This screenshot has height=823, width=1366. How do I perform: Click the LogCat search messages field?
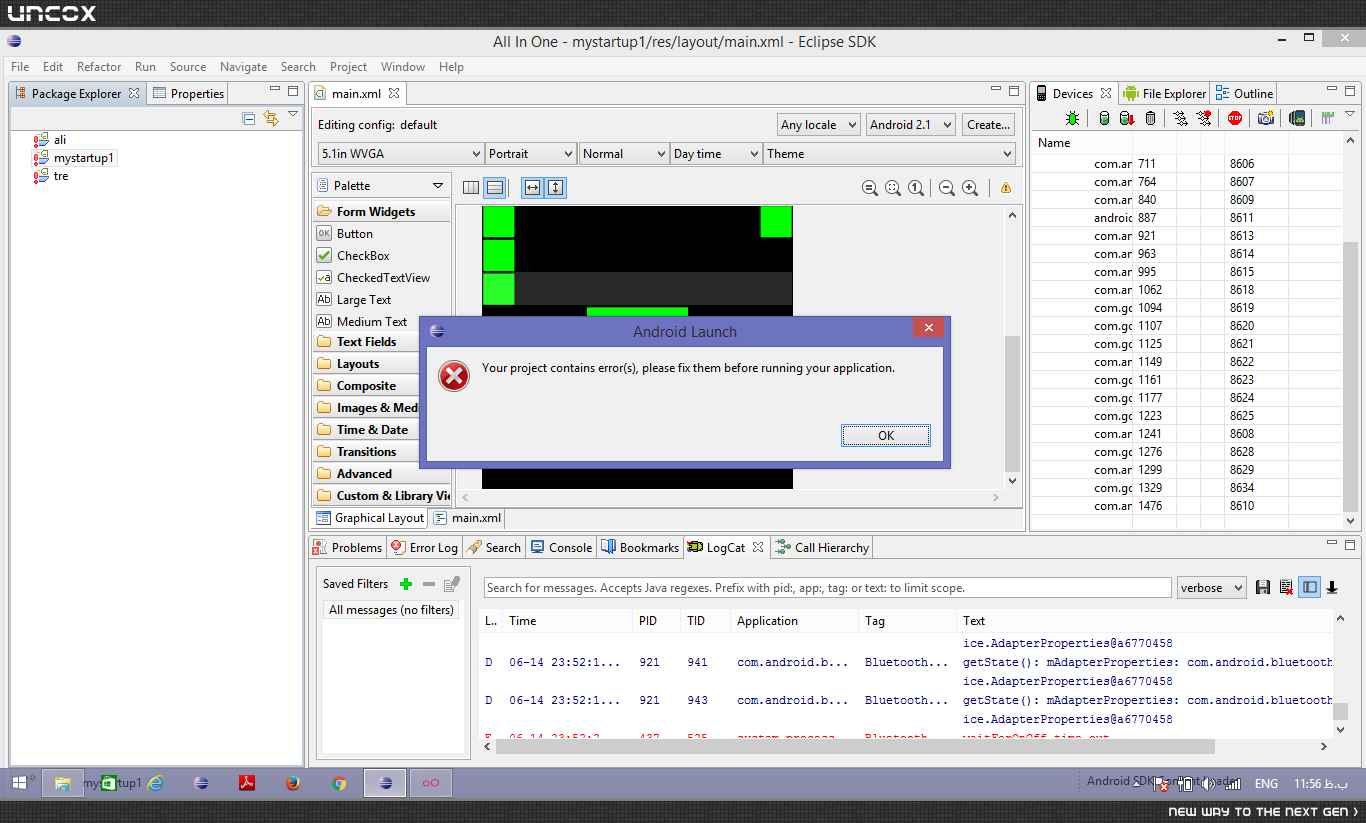pos(827,588)
